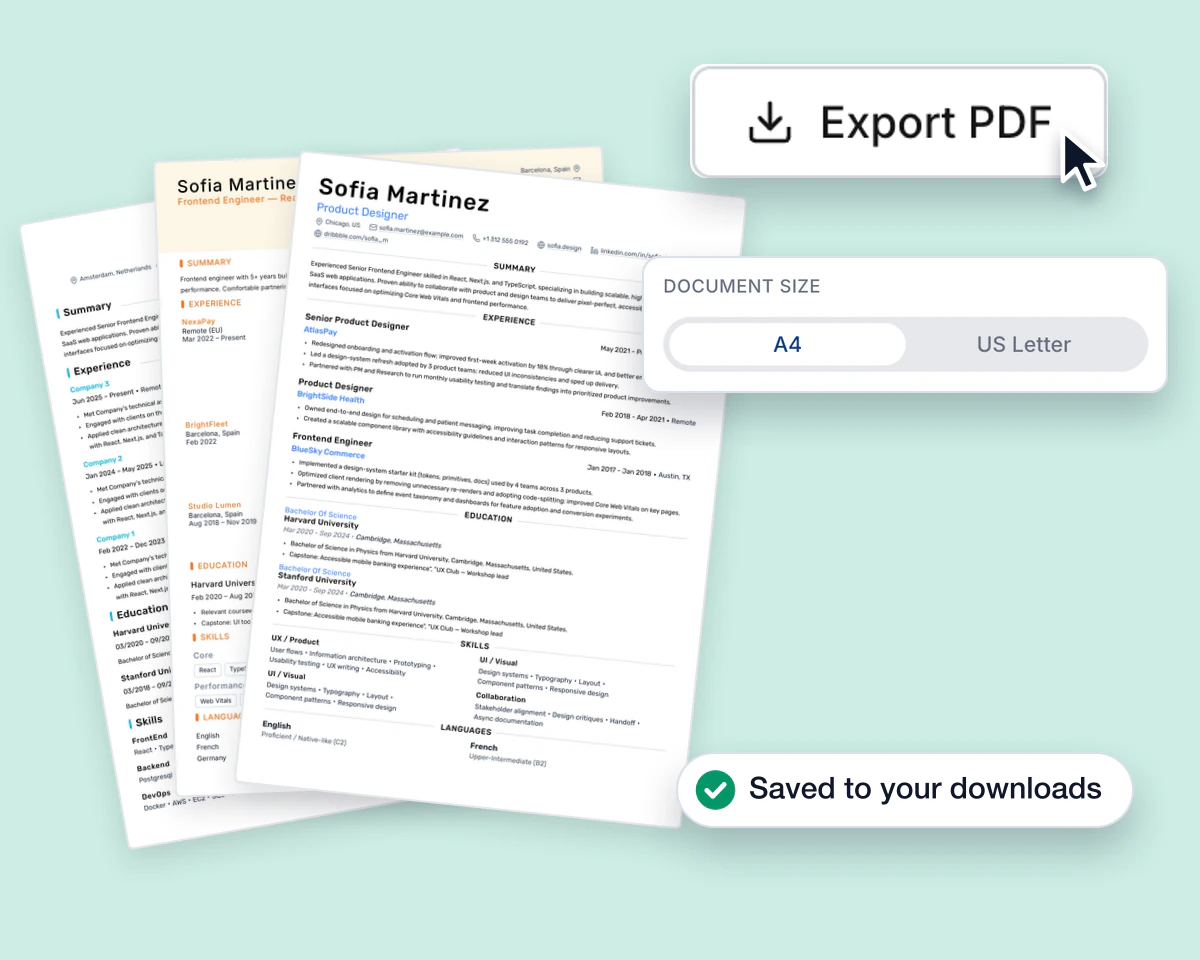Image resolution: width=1200 pixels, height=960 pixels.
Task: Click the 'French' language entry on front resume
Action: pyautogui.click(x=483, y=746)
